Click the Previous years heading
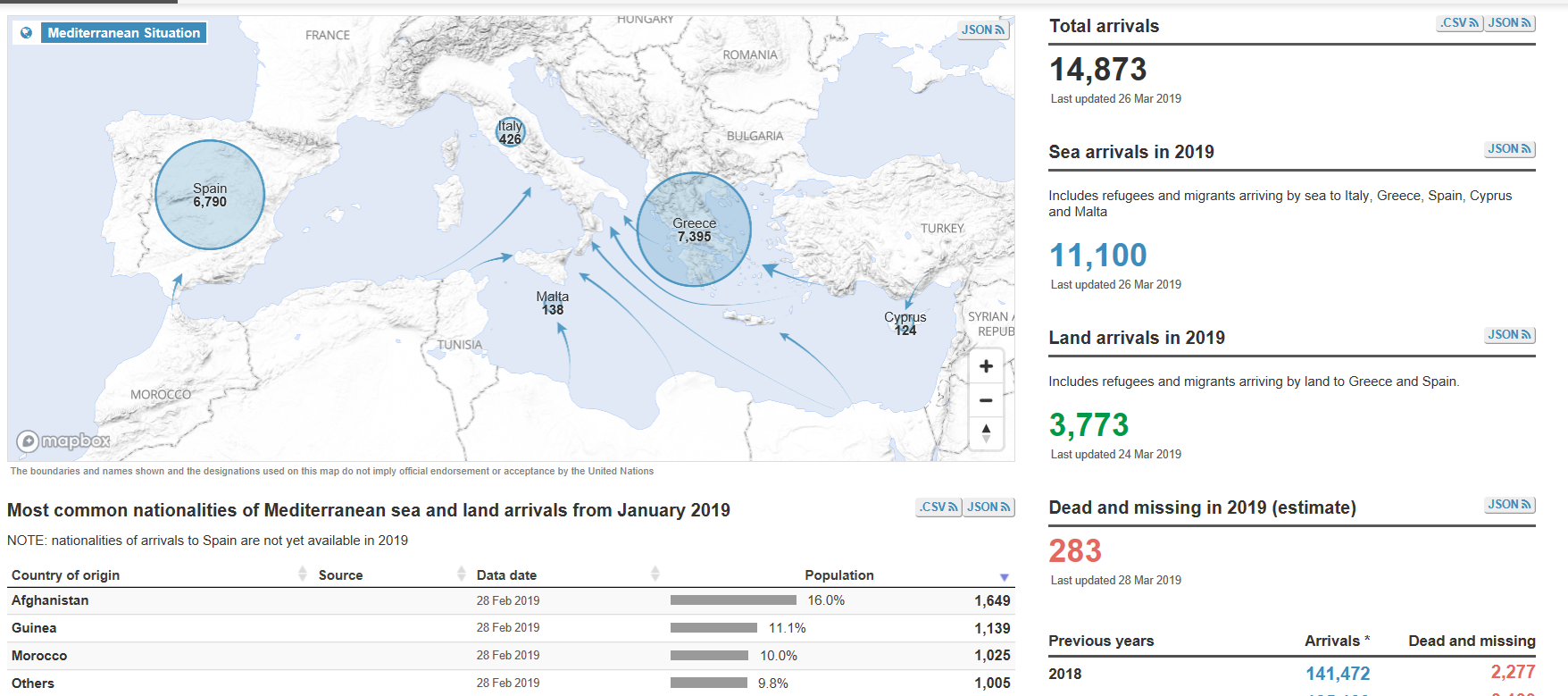Image resolution: width=1568 pixels, height=696 pixels. [x=1101, y=641]
